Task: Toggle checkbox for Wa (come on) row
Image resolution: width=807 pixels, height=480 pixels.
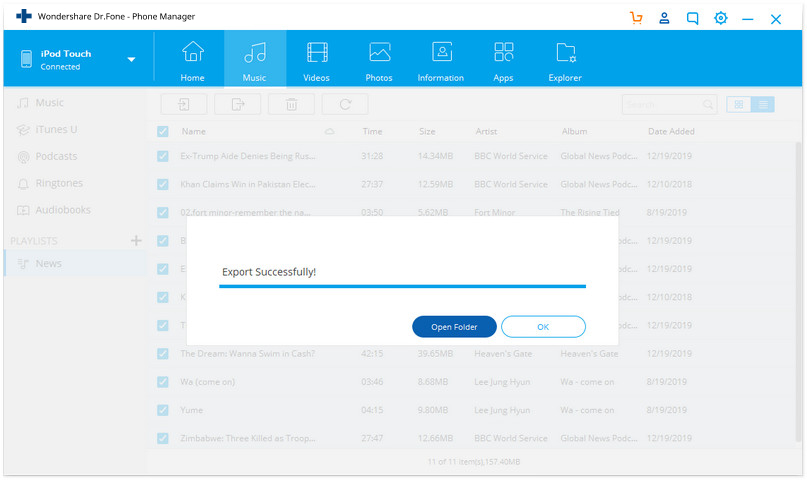Action: [163, 382]
